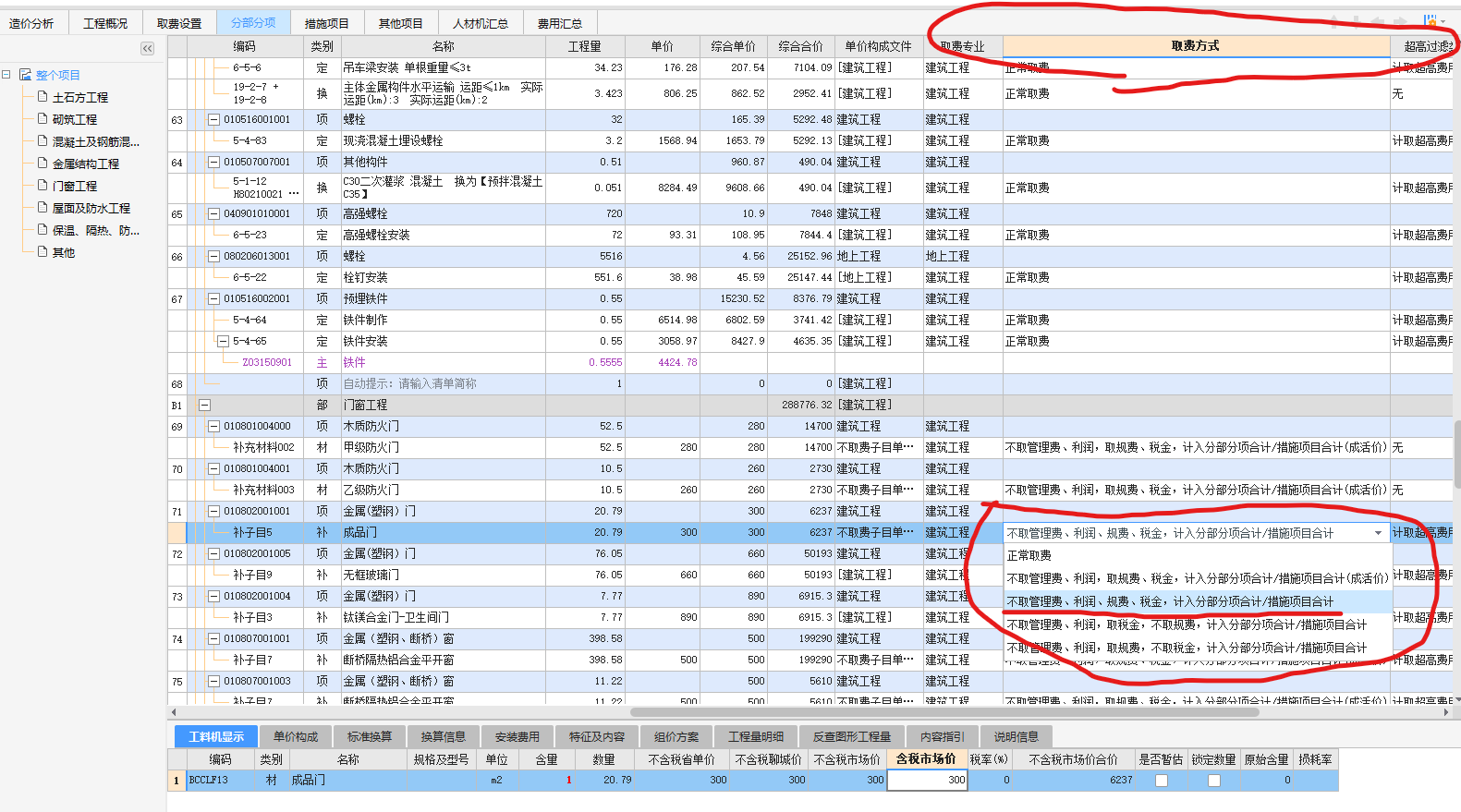
Task: Collapse the left project tree panel
Action: [x=147, y=48]
